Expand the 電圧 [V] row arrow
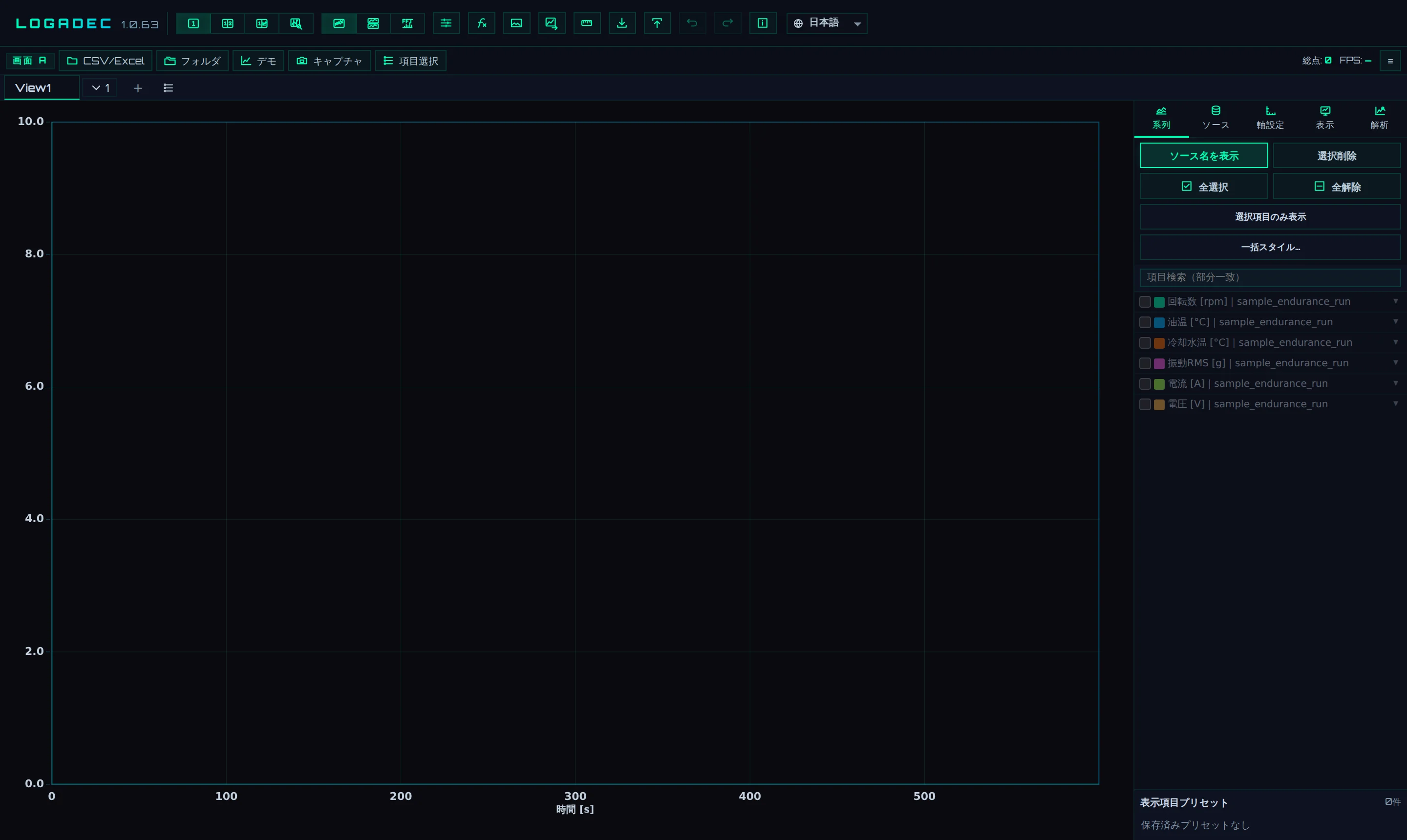This screenshot has height=840, width=1407. pyautogui.click(x=1396, y=403)
